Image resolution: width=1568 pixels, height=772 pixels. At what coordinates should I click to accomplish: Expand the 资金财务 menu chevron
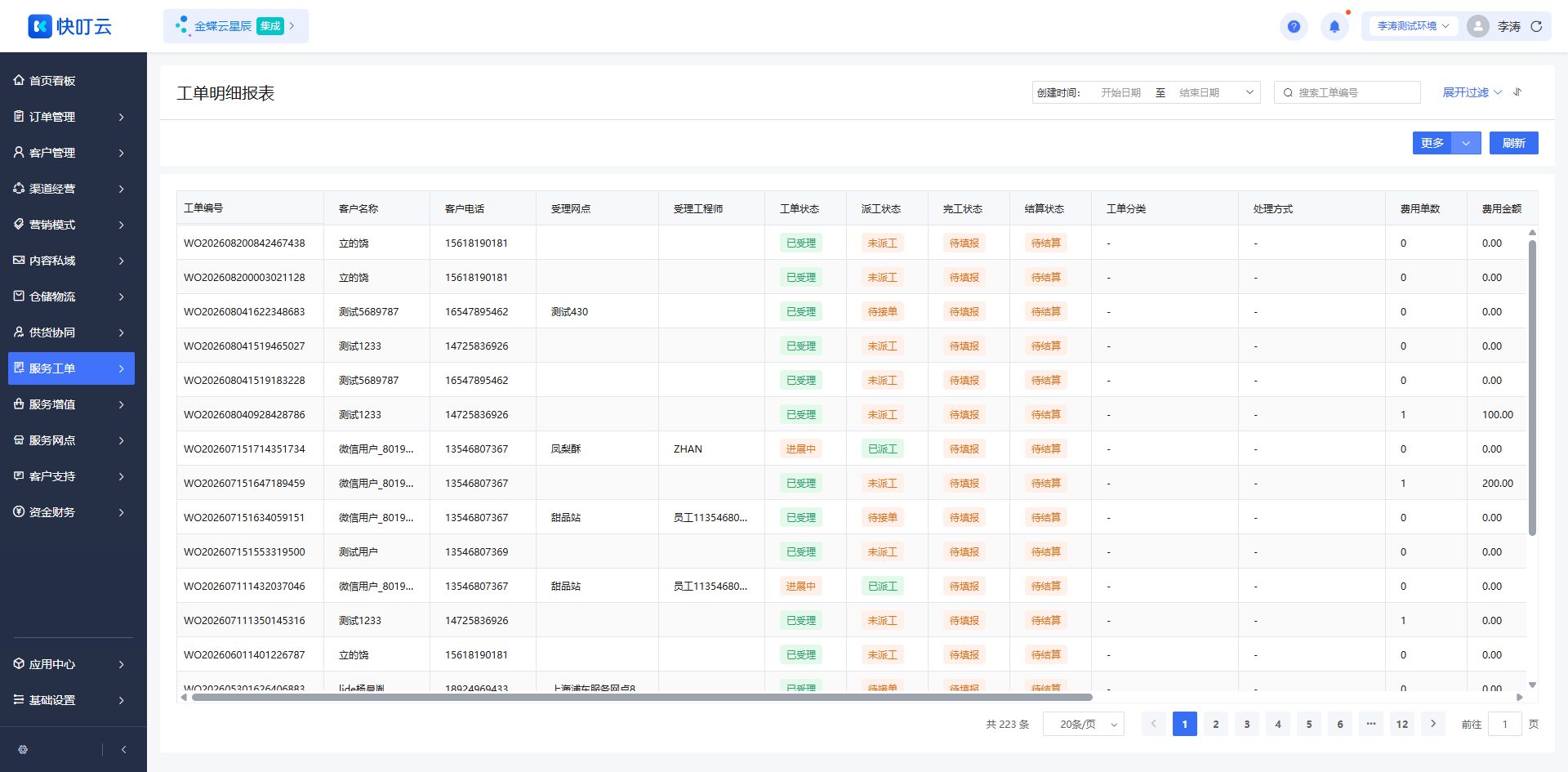[x=121, y=512]
